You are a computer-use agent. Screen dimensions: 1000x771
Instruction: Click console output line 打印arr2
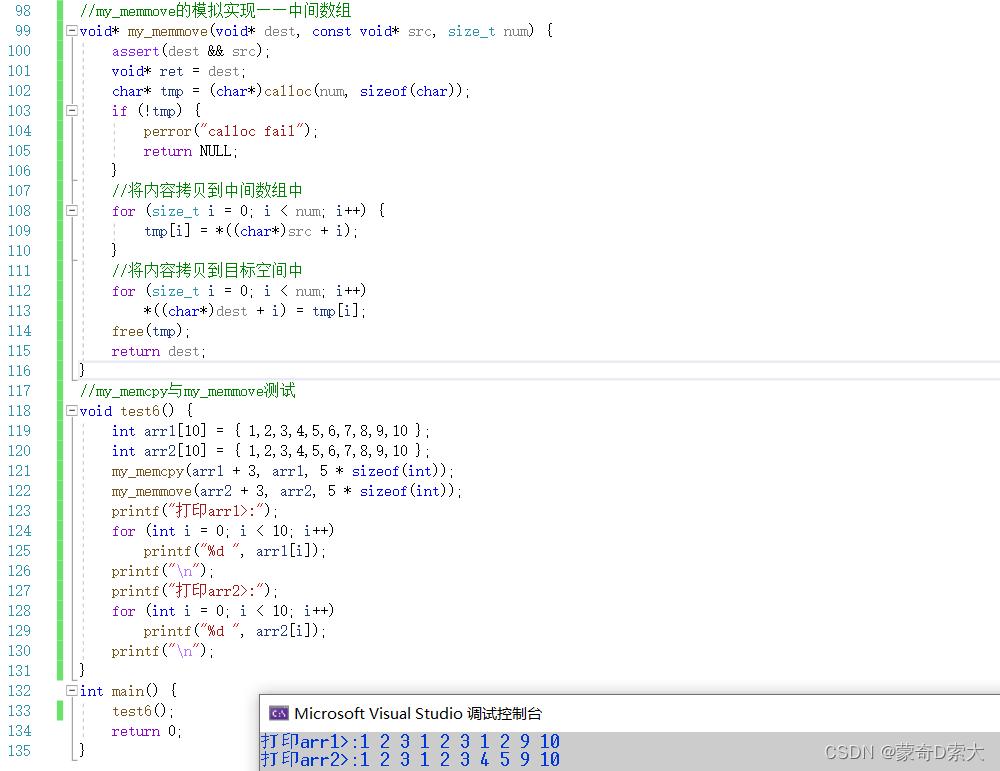[410, 760]
